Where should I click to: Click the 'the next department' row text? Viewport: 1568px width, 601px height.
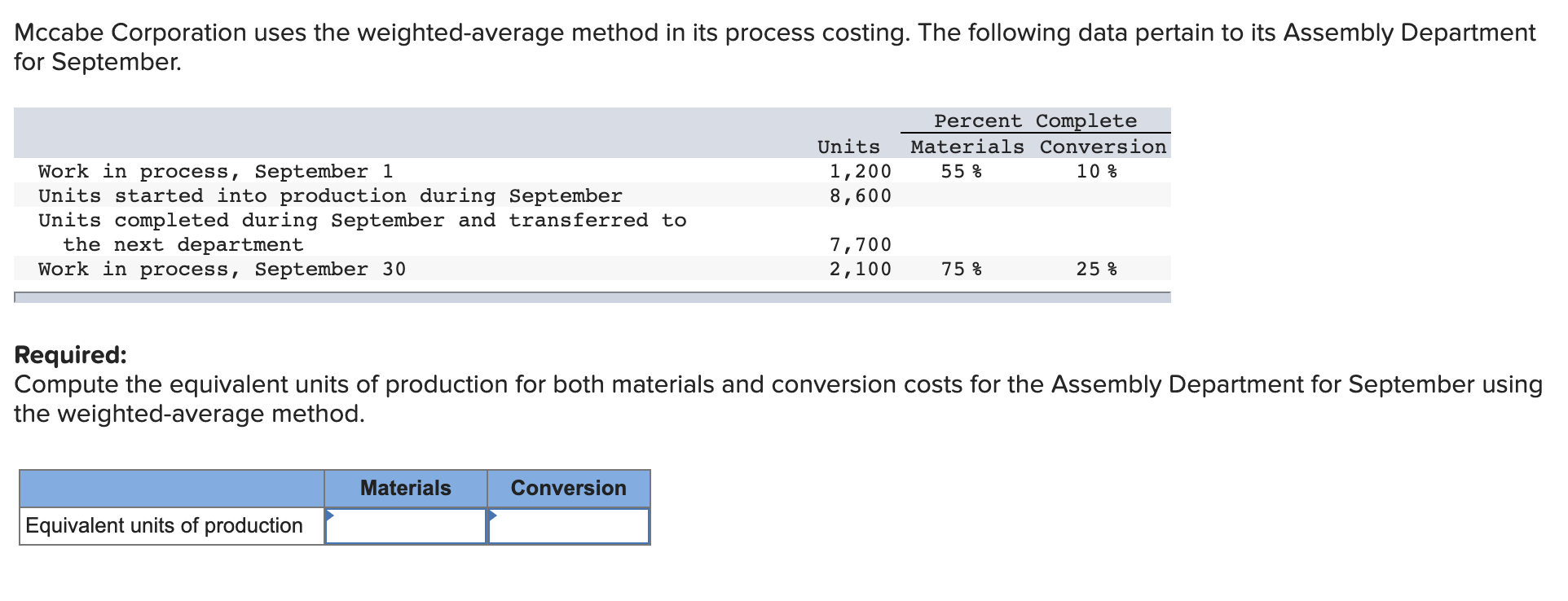(x=183, y=244)
